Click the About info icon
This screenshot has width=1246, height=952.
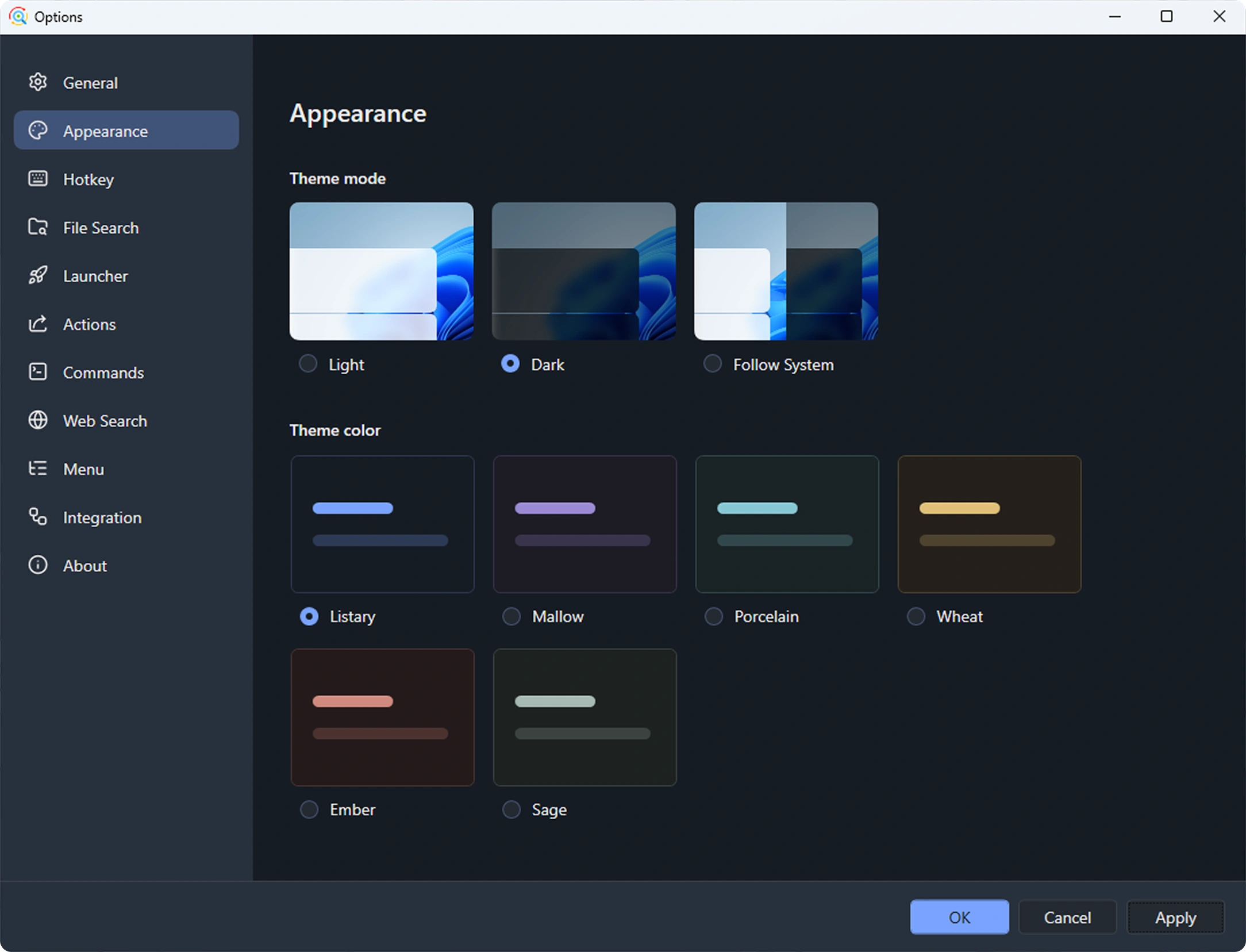tap(38, 565)
